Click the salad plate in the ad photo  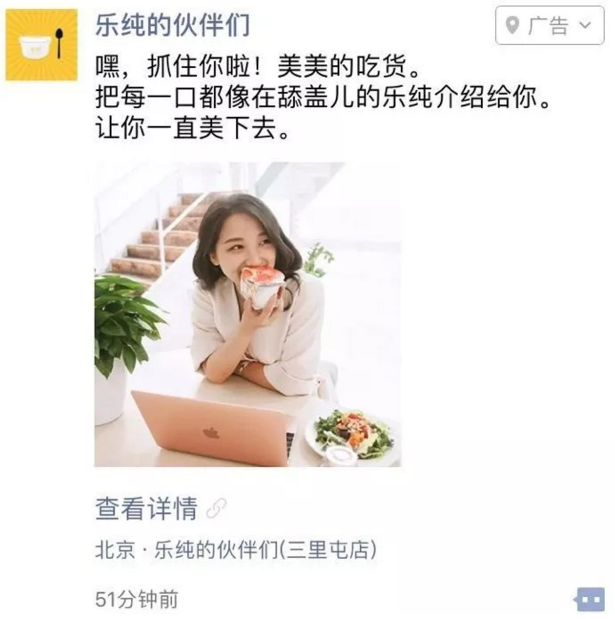(351, 436)
